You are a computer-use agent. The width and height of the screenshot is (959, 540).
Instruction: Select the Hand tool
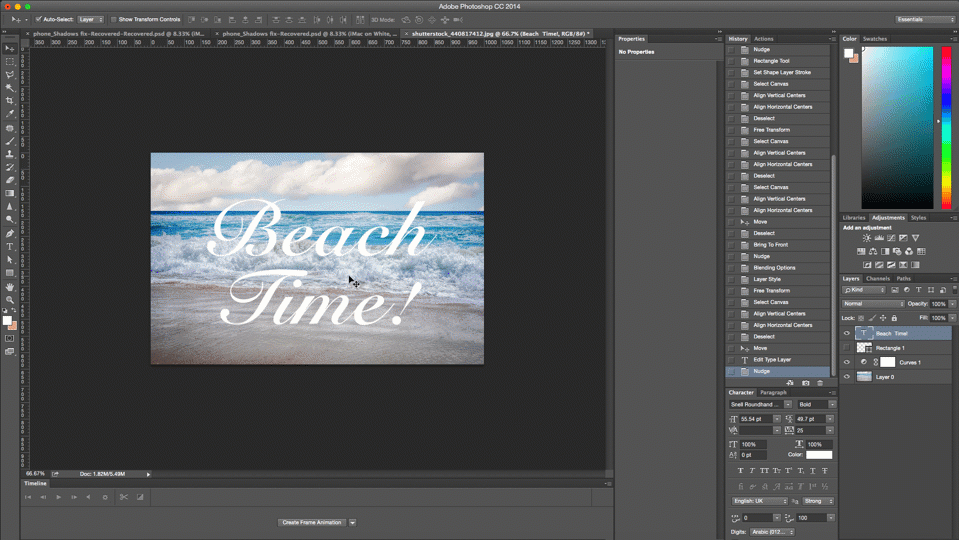10,287
